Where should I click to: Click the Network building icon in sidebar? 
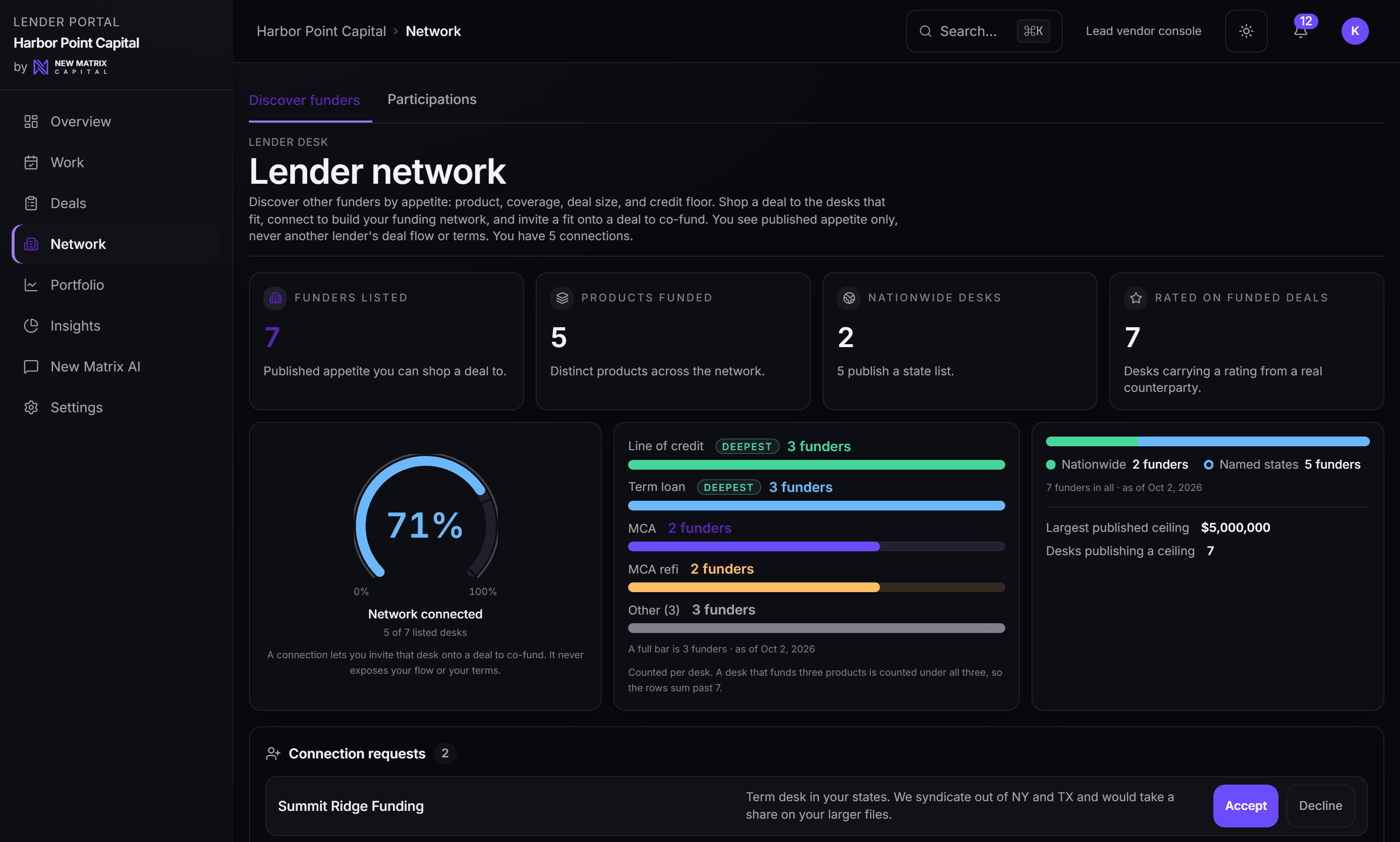click(x=31, y=244)
